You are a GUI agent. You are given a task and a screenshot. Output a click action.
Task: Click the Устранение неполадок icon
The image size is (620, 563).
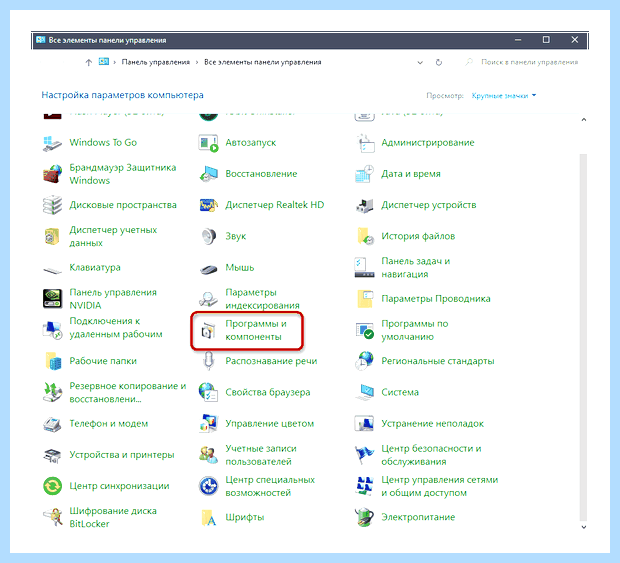coord(365,423)
